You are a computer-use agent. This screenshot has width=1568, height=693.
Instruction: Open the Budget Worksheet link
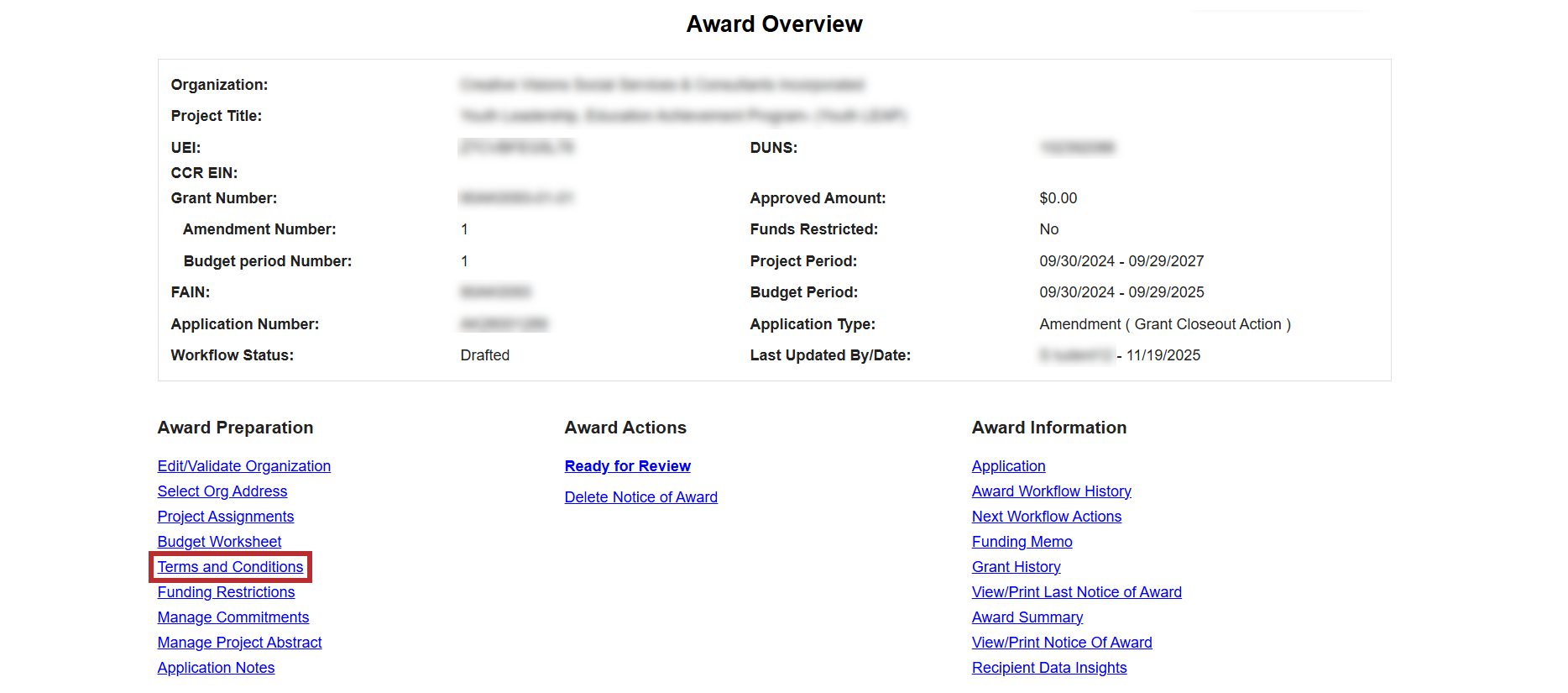point(219,542)
